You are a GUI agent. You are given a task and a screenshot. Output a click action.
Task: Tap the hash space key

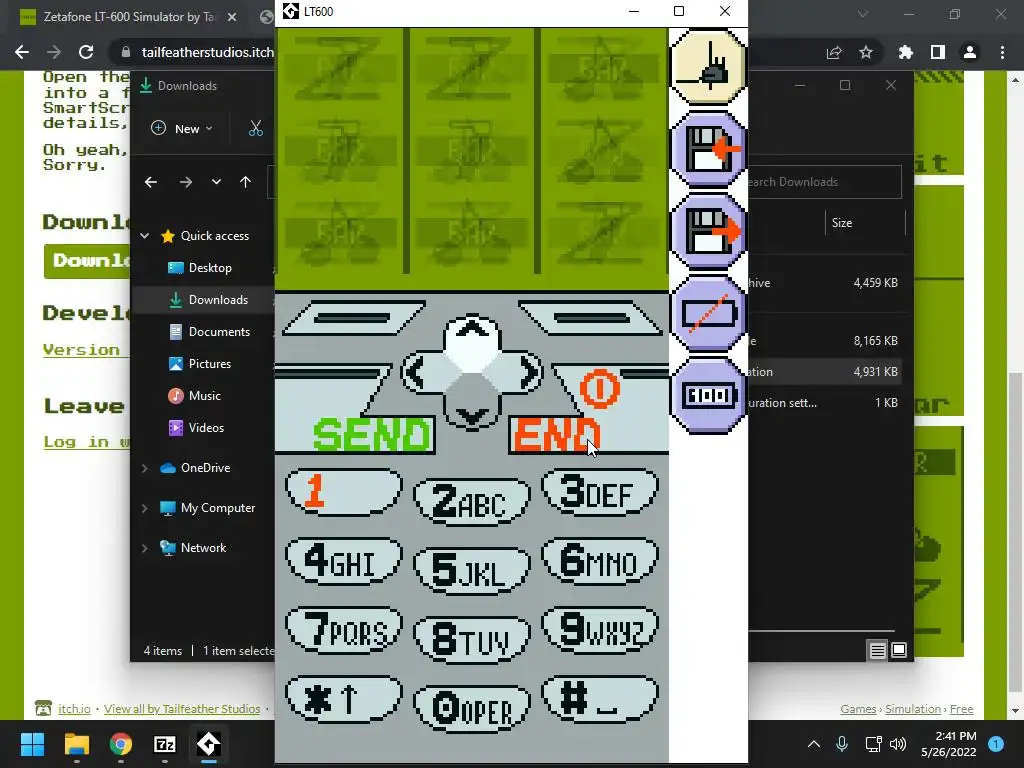tap(600, 699)
